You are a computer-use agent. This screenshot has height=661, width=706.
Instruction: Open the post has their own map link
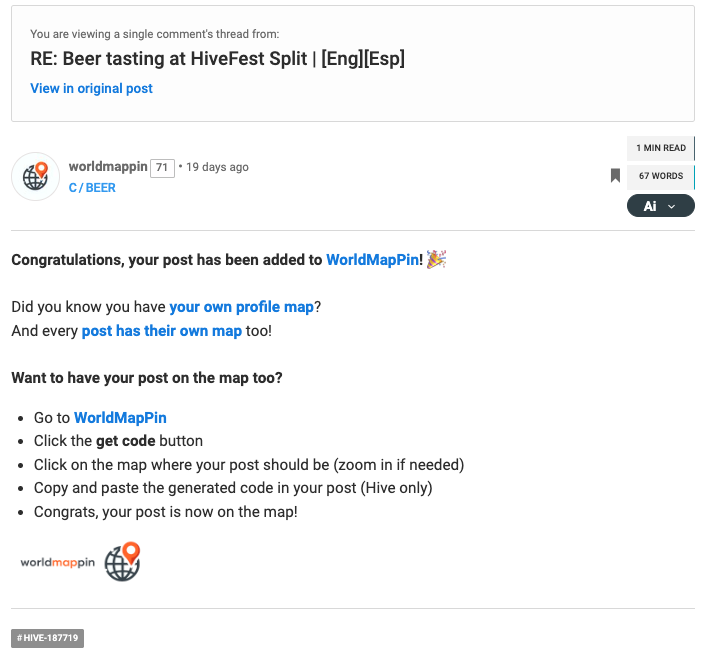(x=162, y=331)
